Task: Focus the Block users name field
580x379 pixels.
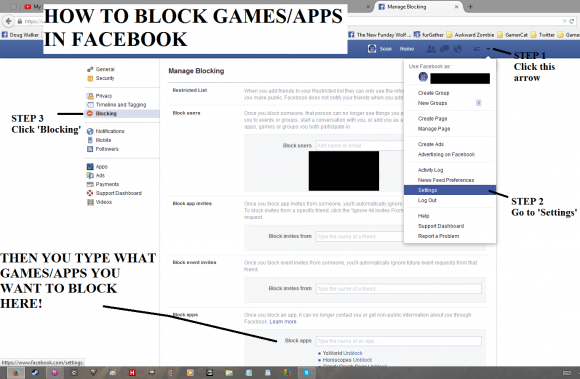Action: (x=360, y=145)
